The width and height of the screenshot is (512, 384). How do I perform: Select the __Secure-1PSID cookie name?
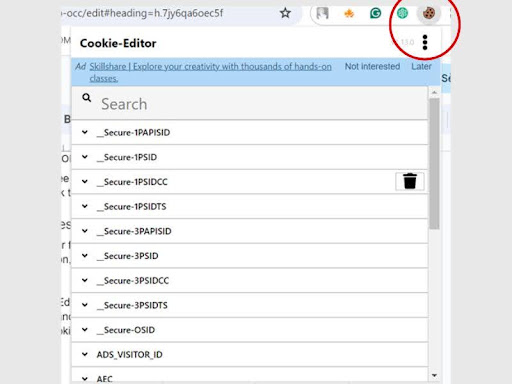point(127,157)
